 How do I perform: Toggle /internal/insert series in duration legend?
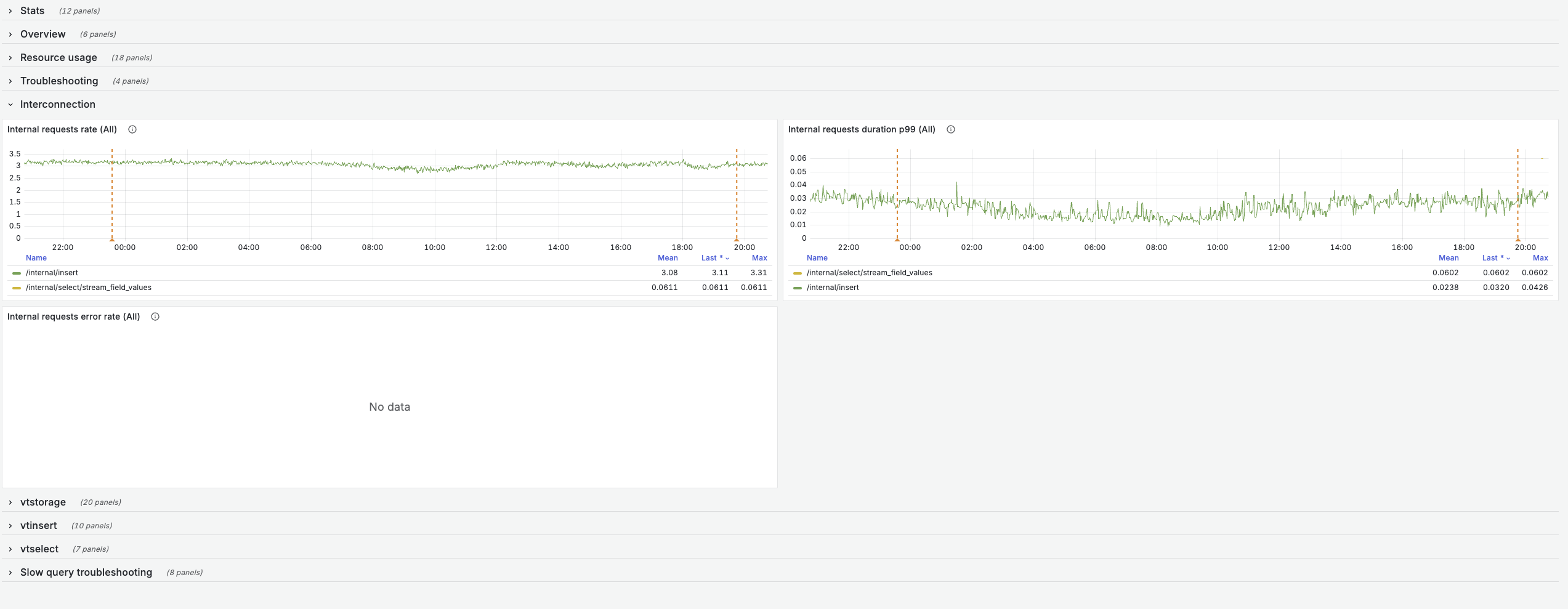[x=833, y=288]
